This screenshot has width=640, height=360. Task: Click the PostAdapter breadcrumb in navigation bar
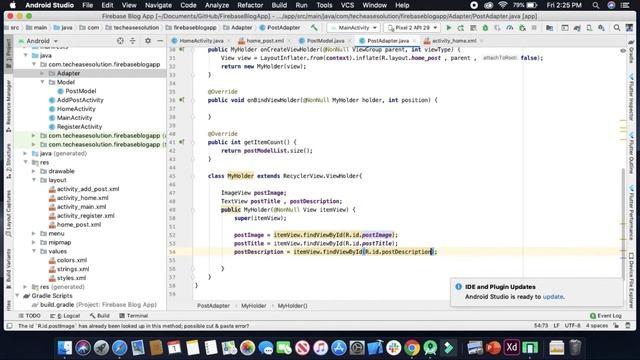280,28
